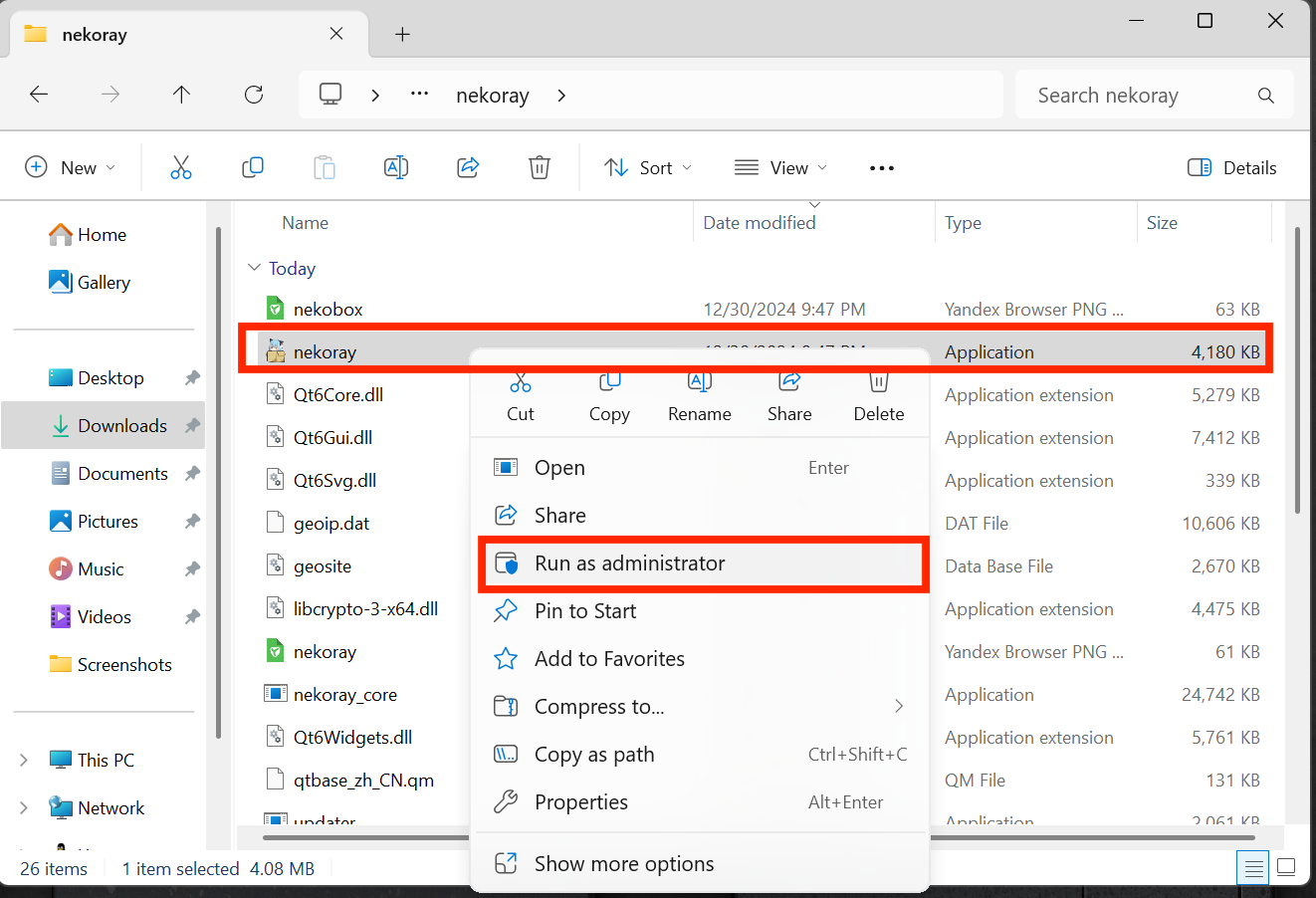The height and width of the screenshot is (898, 1316).
Task: Switch to large icons view in status bar
Action: [x=1286, y=867]
